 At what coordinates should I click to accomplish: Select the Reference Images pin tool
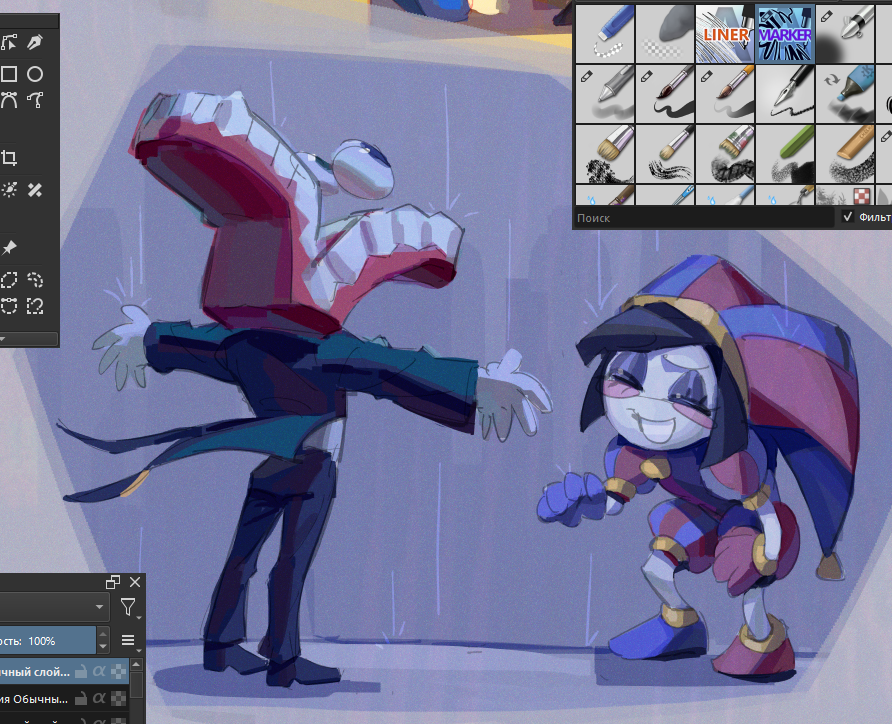(9, 248)
